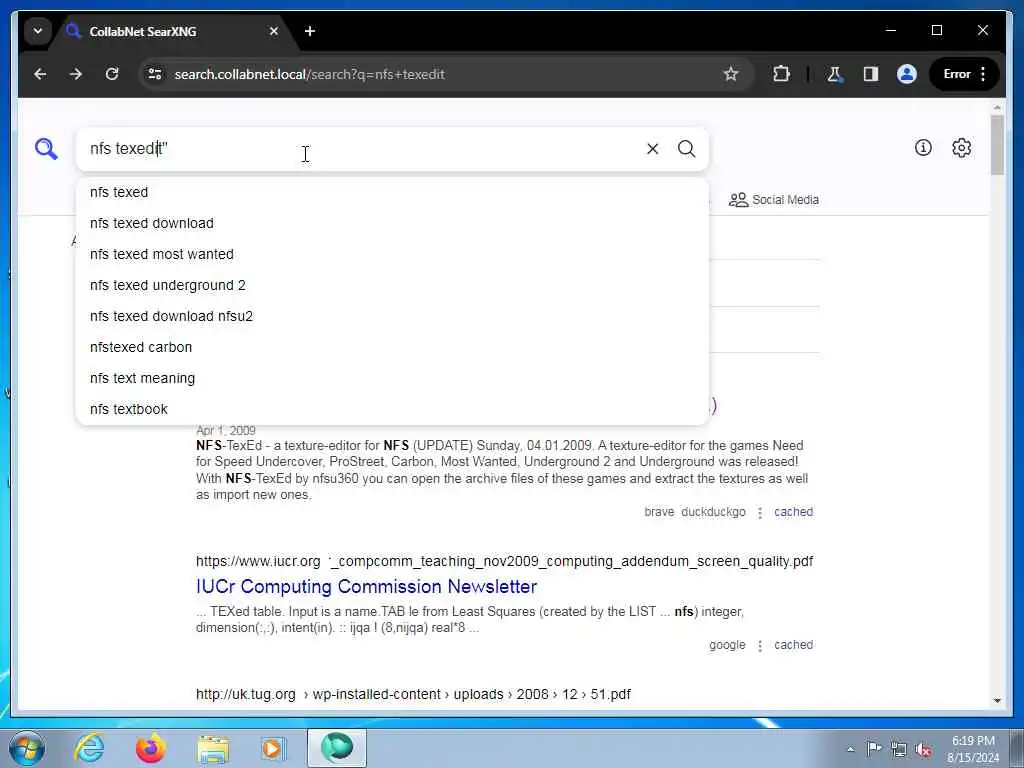Choose suggestion "nfs texed download"

point(392,223)
